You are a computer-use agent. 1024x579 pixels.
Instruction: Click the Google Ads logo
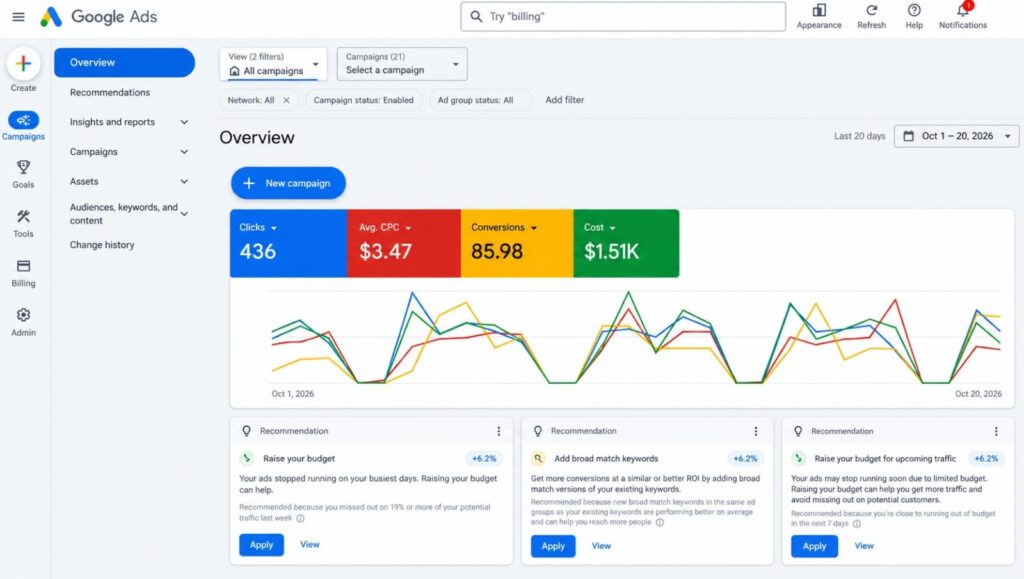(99, 17)
